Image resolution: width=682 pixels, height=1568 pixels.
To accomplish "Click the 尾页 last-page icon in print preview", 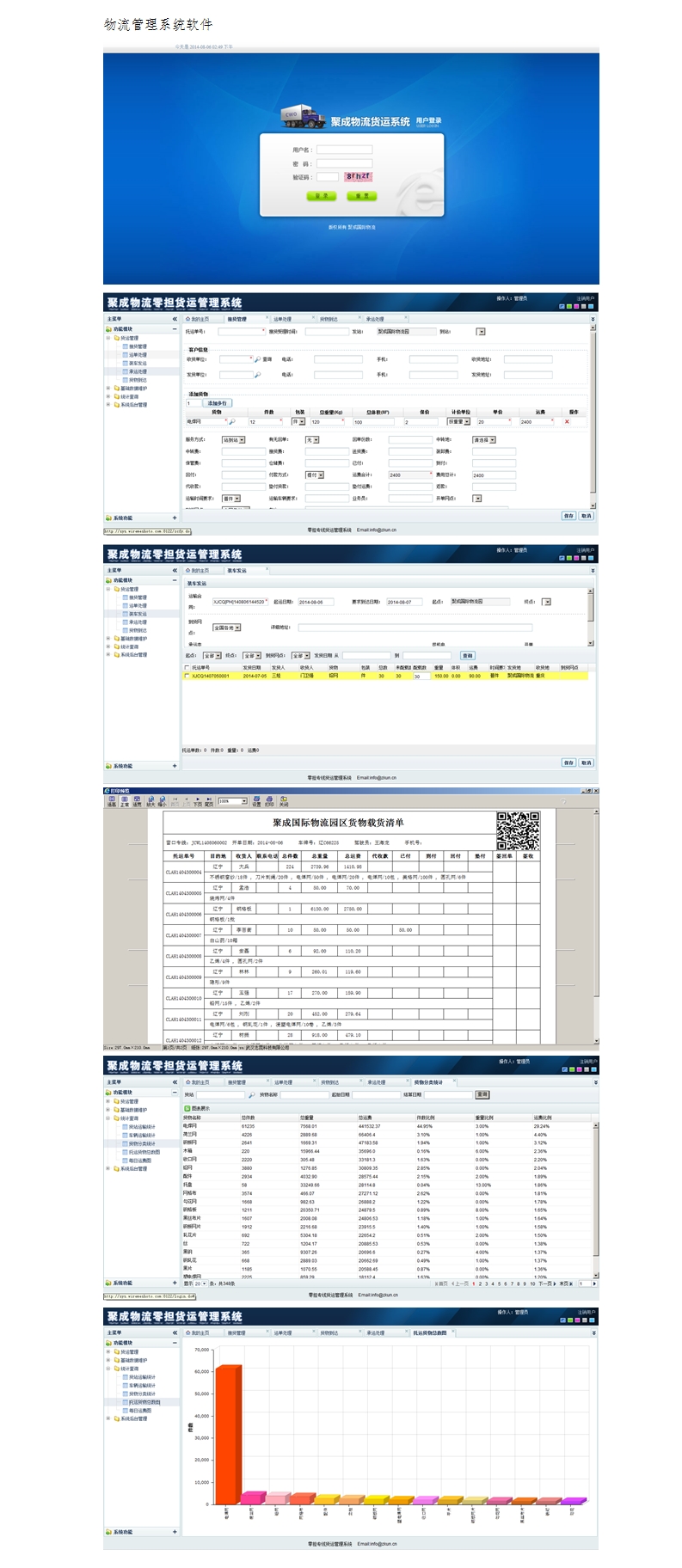I will (x=208, y=801).
